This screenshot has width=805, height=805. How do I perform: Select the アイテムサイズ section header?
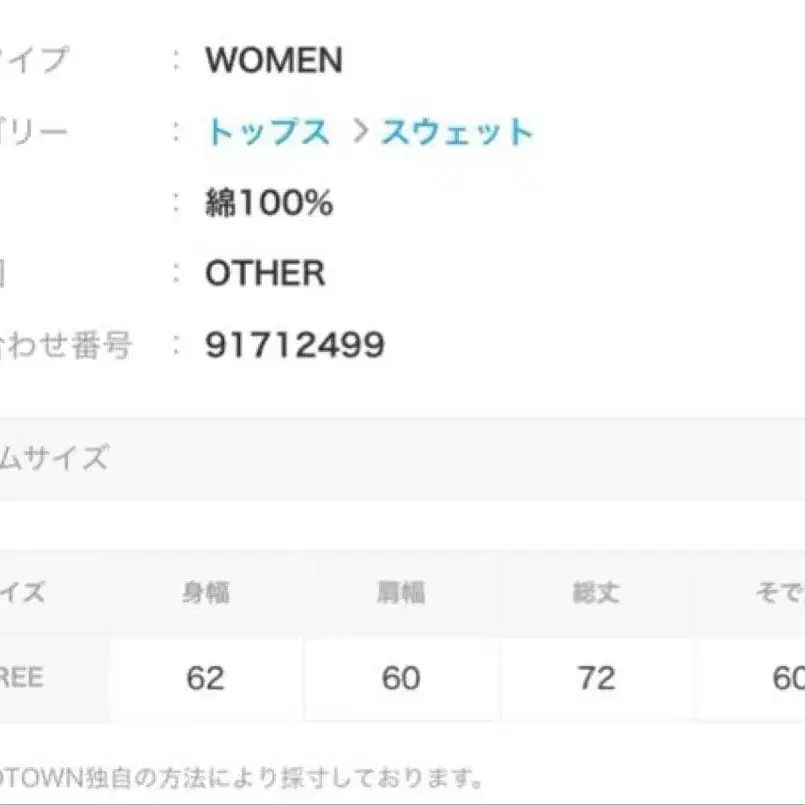[55, 457]
